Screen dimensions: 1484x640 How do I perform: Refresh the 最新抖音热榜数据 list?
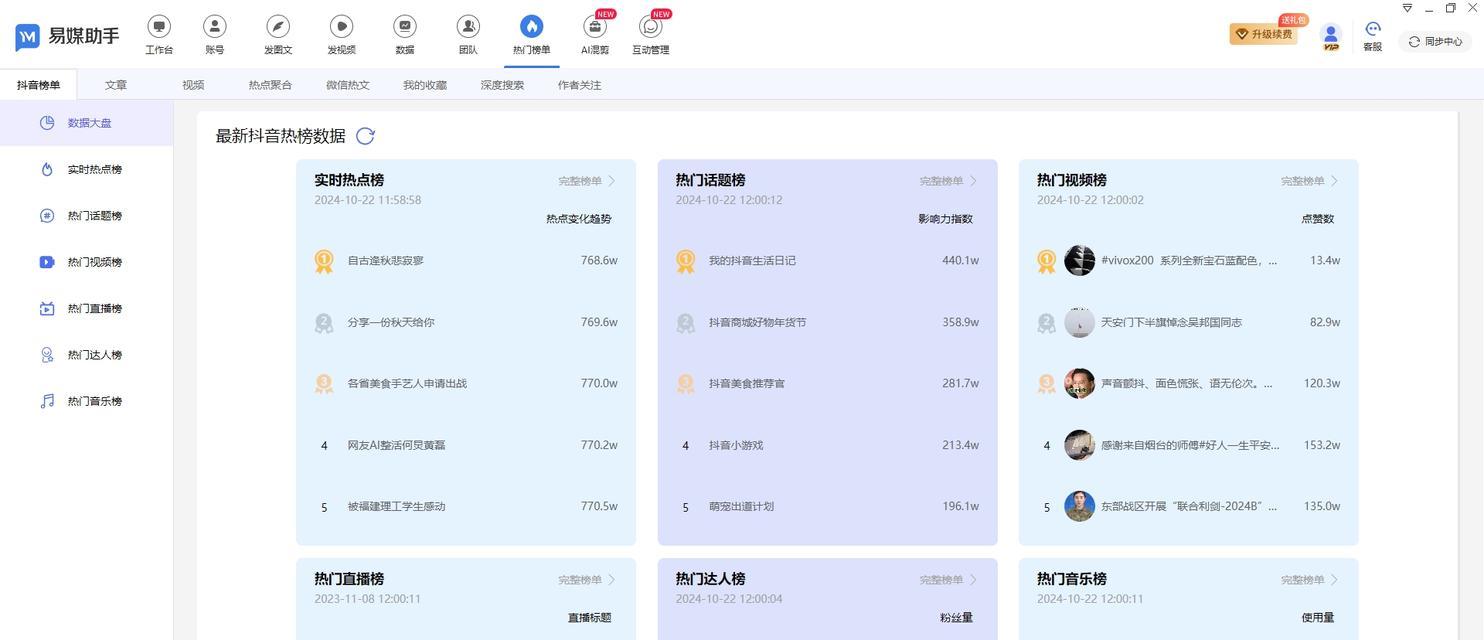(365, 136)
